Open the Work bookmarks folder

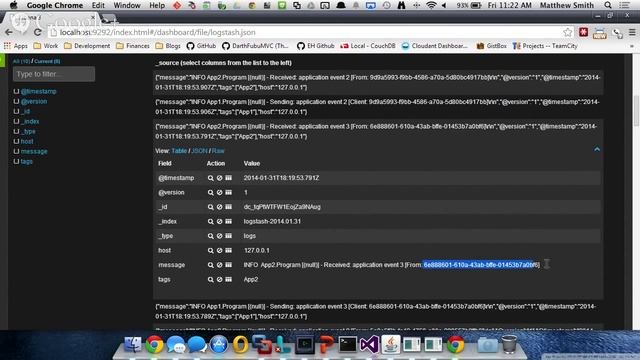45,46
